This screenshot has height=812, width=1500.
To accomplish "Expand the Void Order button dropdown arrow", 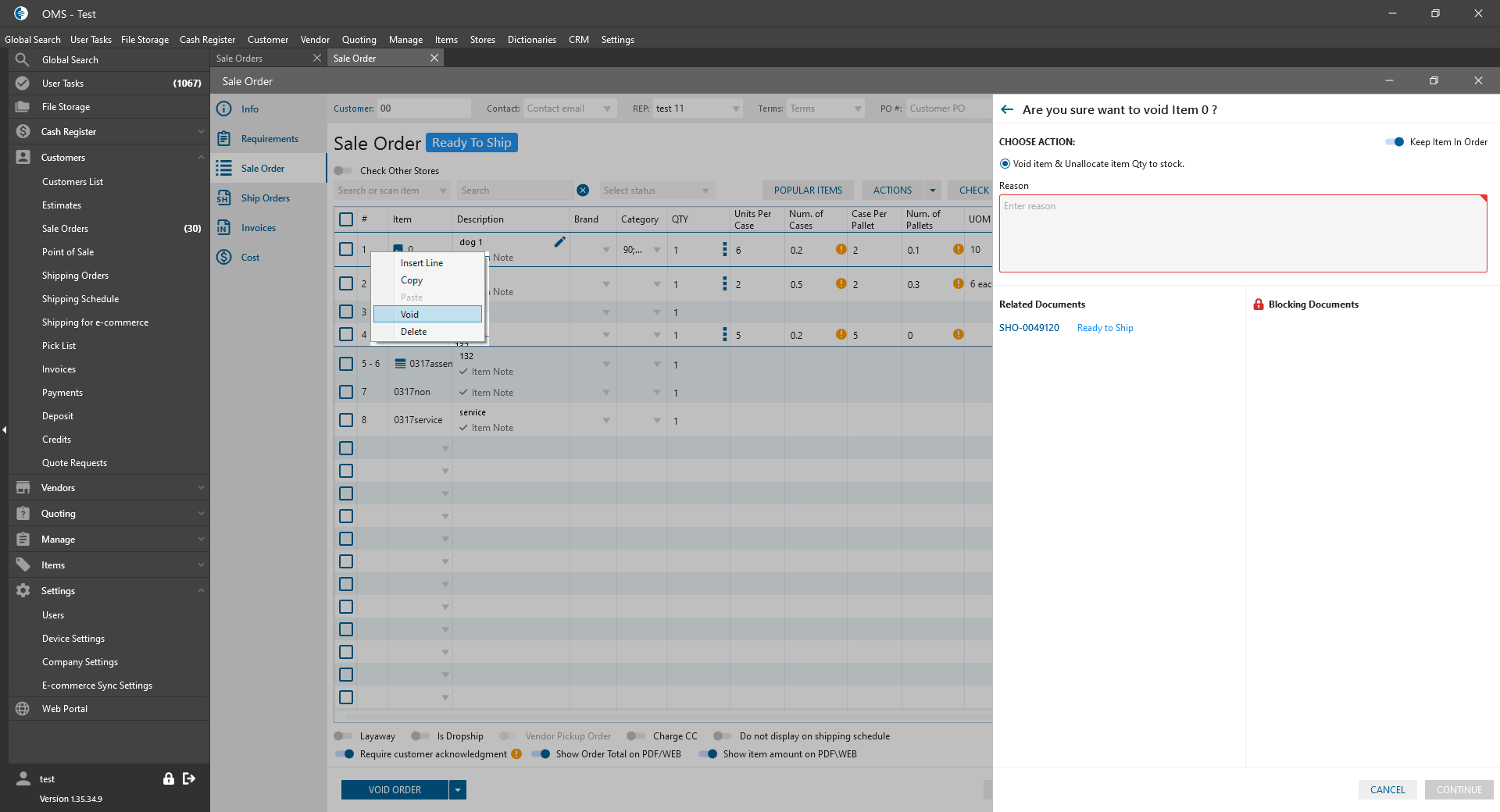I will (458, 790).
